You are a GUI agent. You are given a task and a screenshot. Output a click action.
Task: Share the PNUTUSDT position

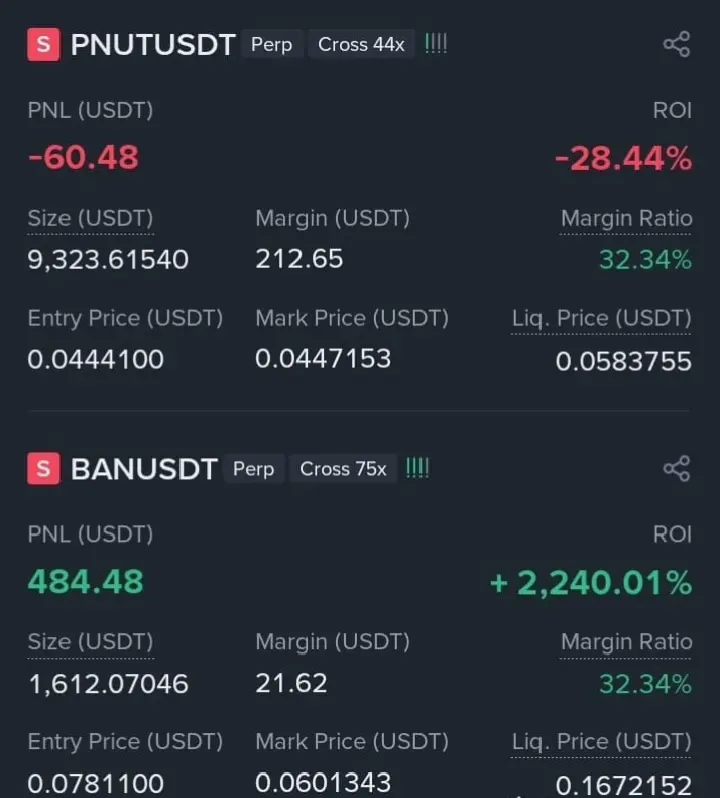point(677,44)
